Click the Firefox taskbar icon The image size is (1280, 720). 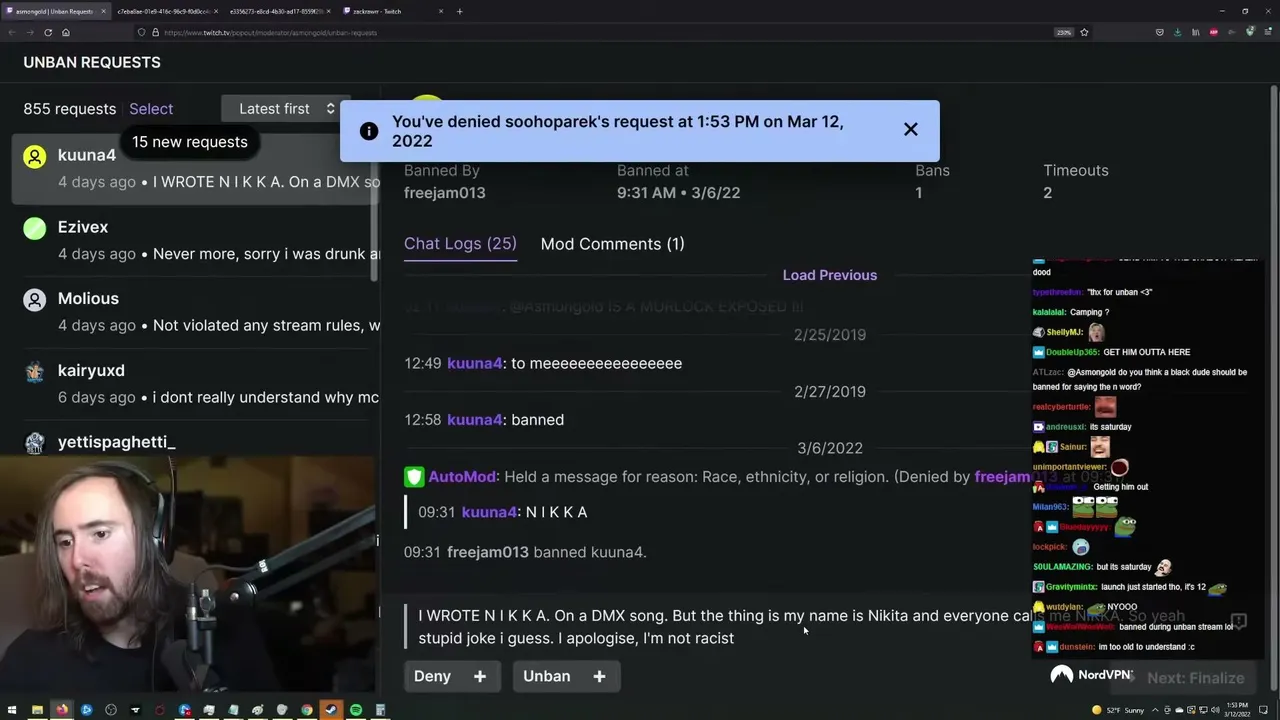point(62,710)
